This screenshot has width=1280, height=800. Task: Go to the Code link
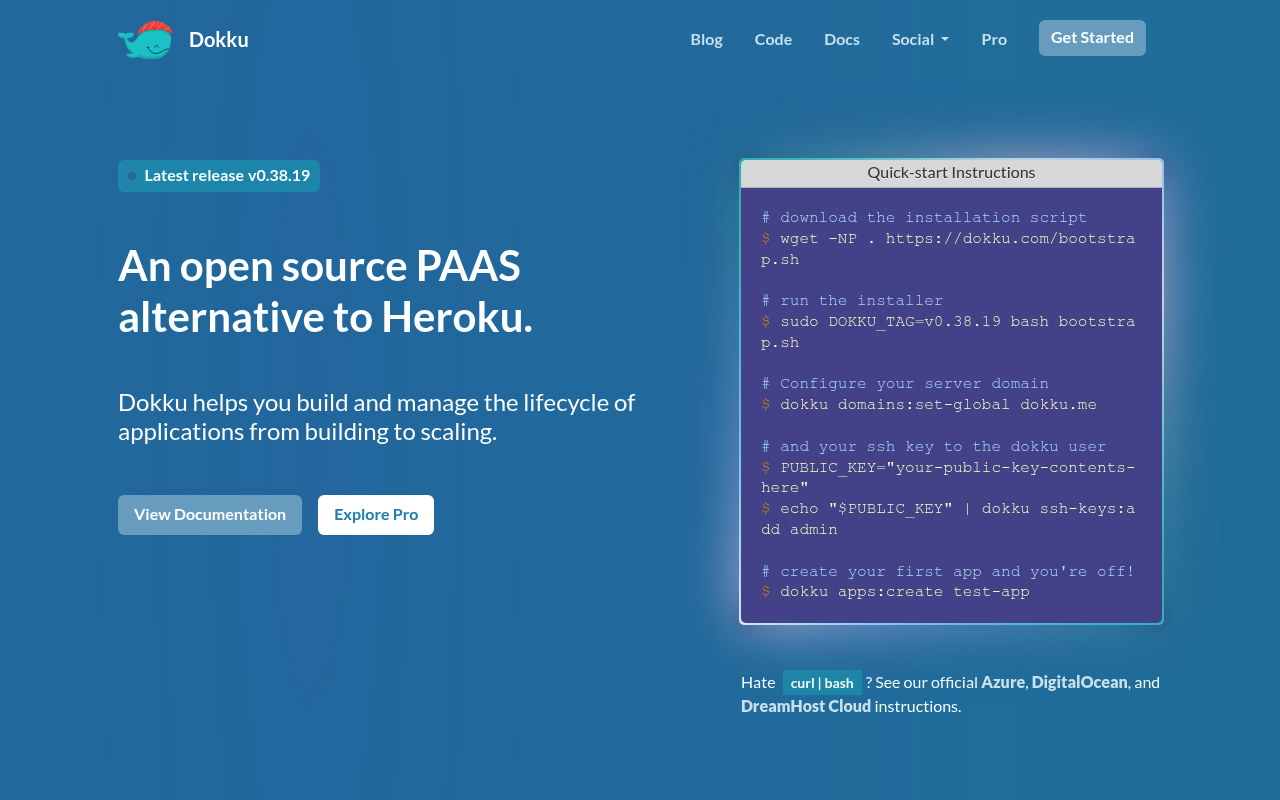click(x=773, y=39)
